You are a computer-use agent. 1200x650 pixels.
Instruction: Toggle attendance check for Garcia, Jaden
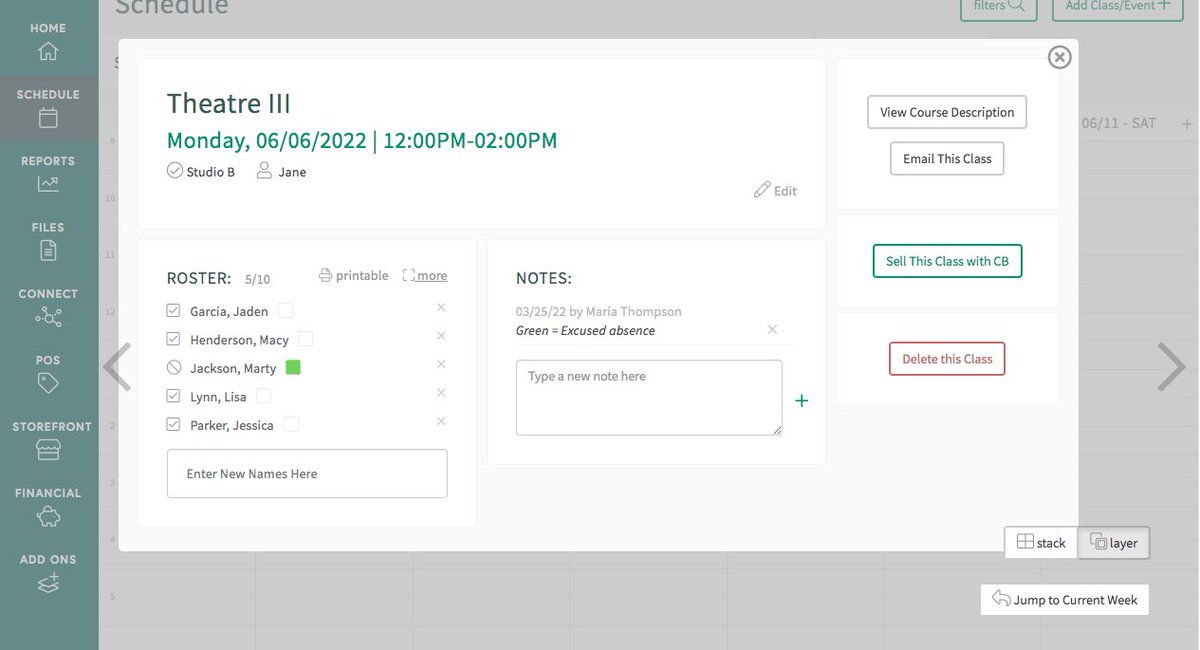tap(173, 311)
